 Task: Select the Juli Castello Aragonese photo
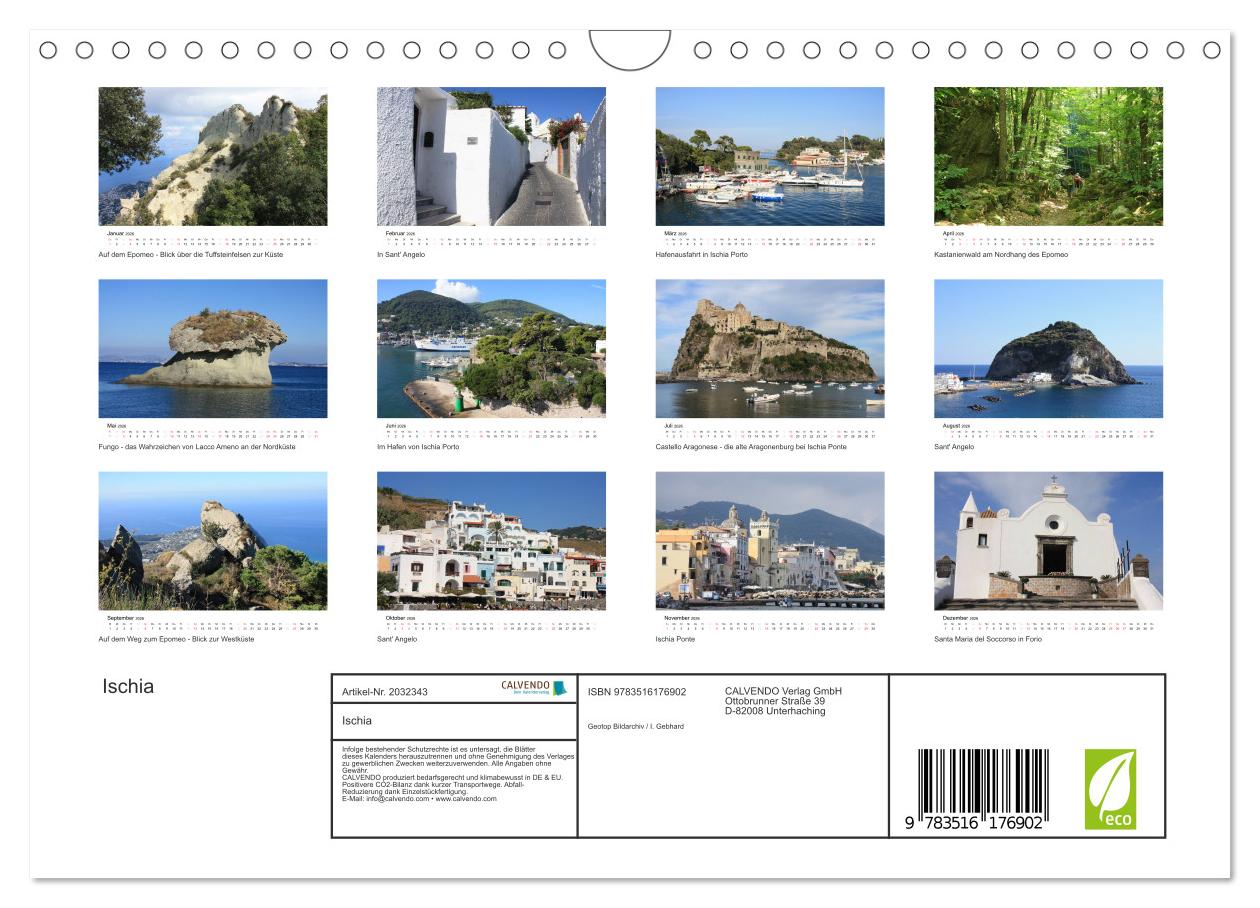[x=770, y=348]
